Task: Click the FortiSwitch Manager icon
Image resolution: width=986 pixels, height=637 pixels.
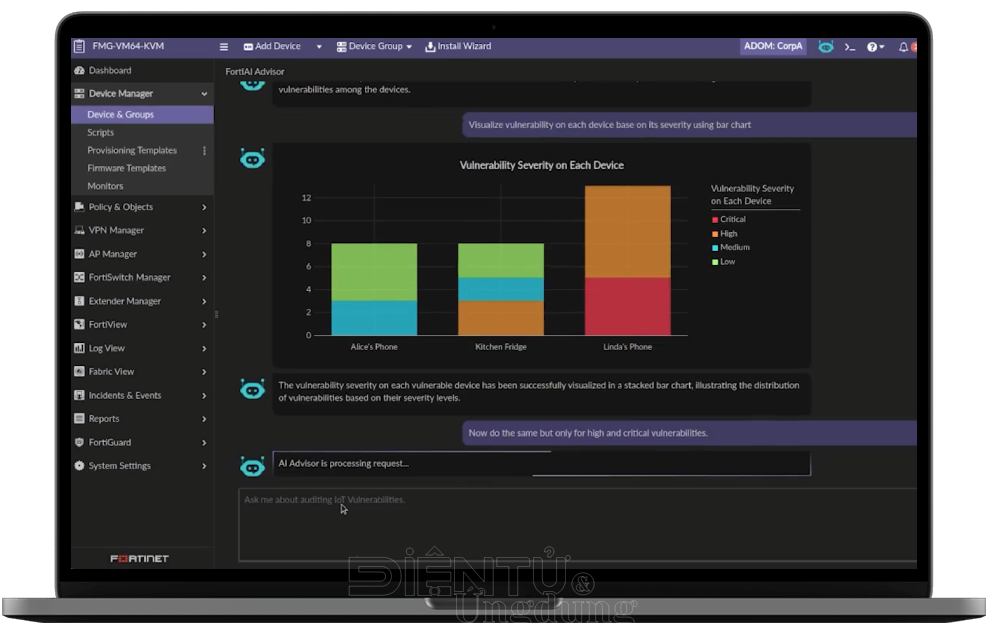Action: click(79, 277)
